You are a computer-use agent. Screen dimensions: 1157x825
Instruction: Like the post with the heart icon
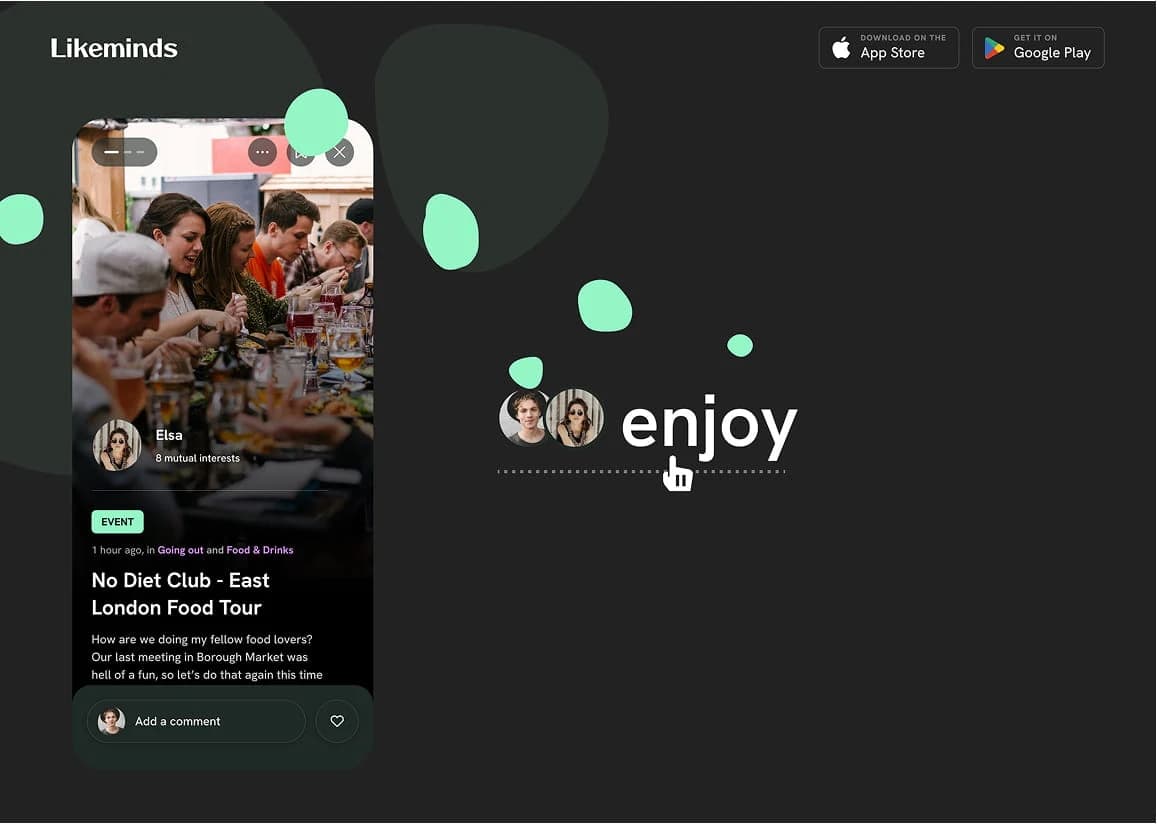point(337,721)
